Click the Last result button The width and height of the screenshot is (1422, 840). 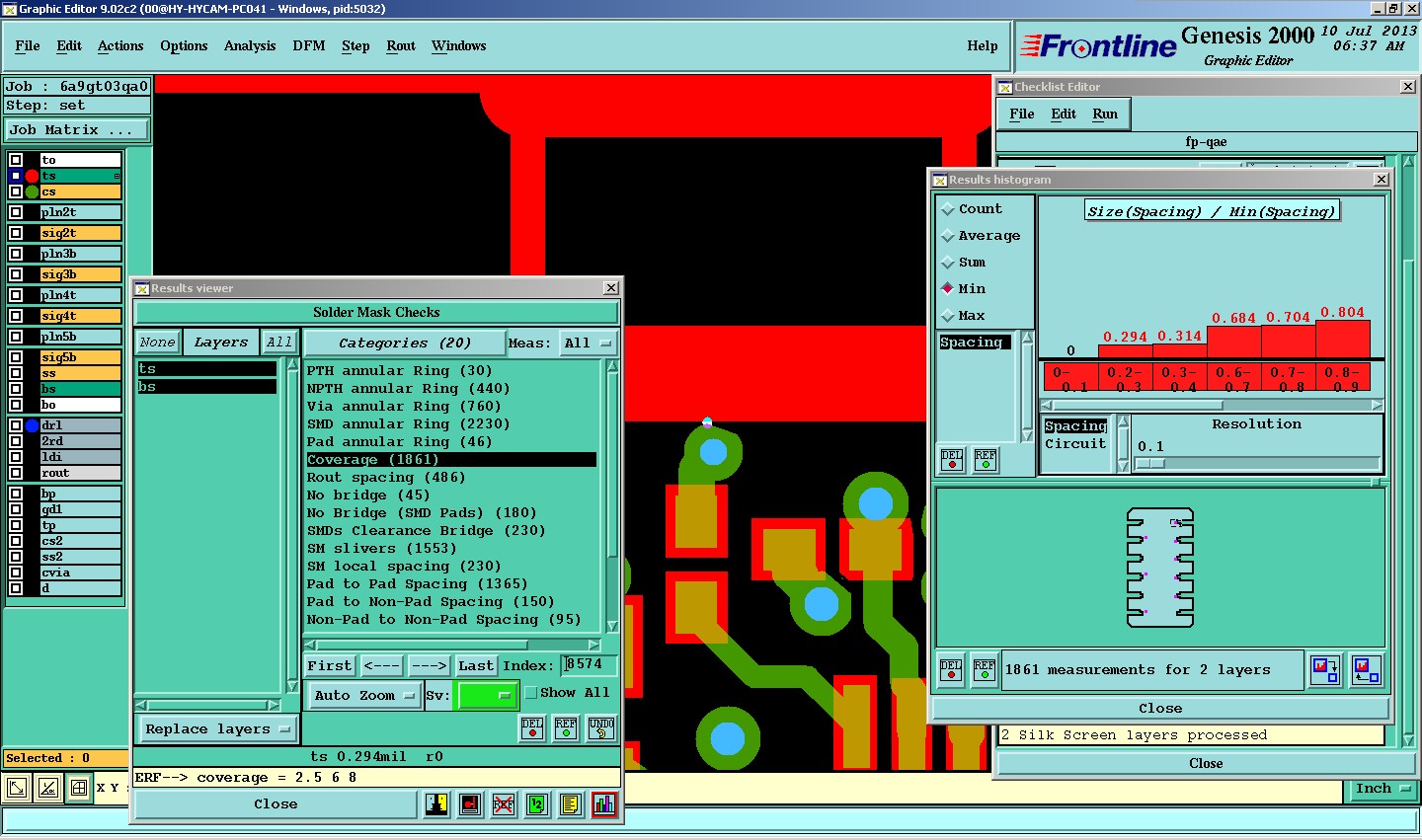tap(476, 666)
